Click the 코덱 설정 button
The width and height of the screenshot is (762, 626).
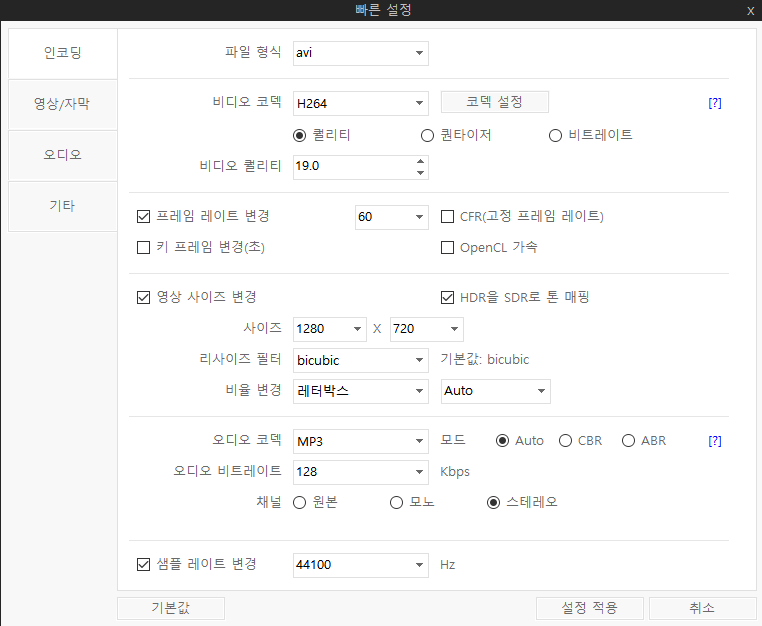click(495, 102)
